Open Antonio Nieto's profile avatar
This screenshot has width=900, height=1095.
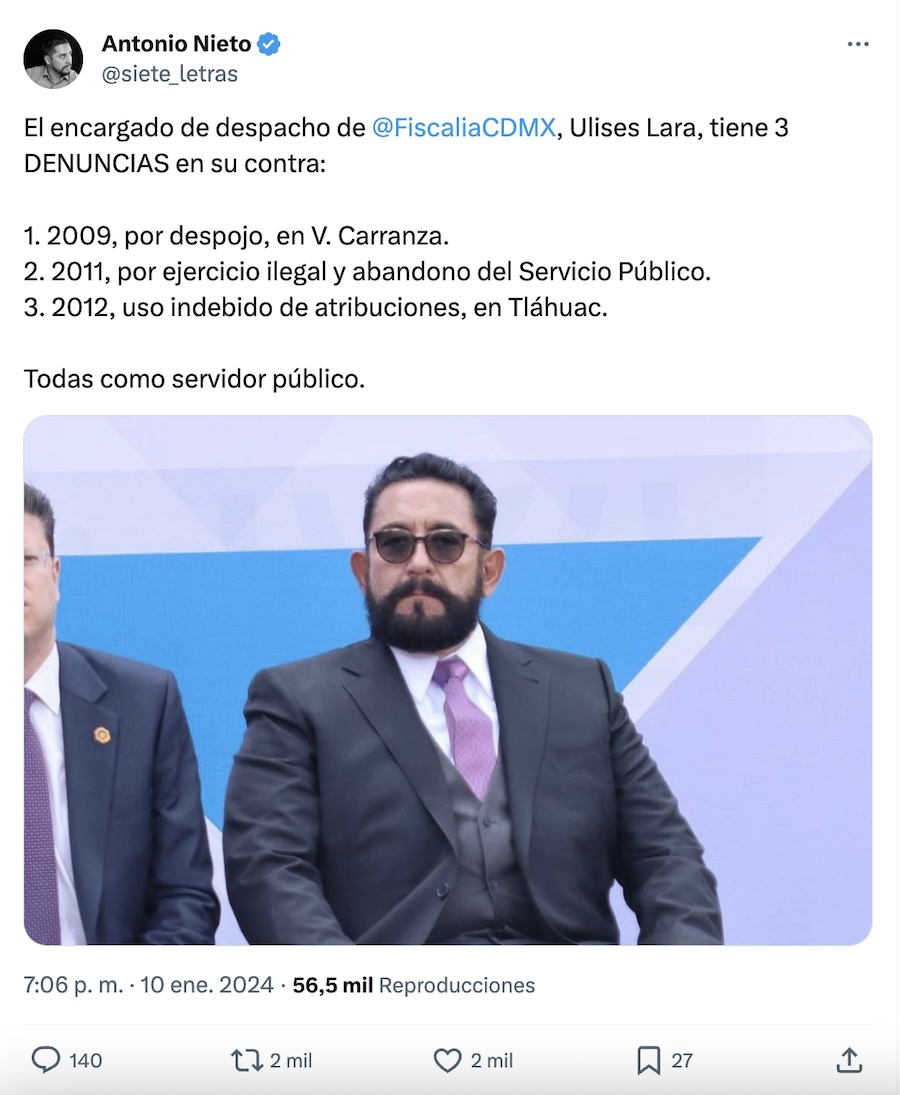[x=53, y=59]
